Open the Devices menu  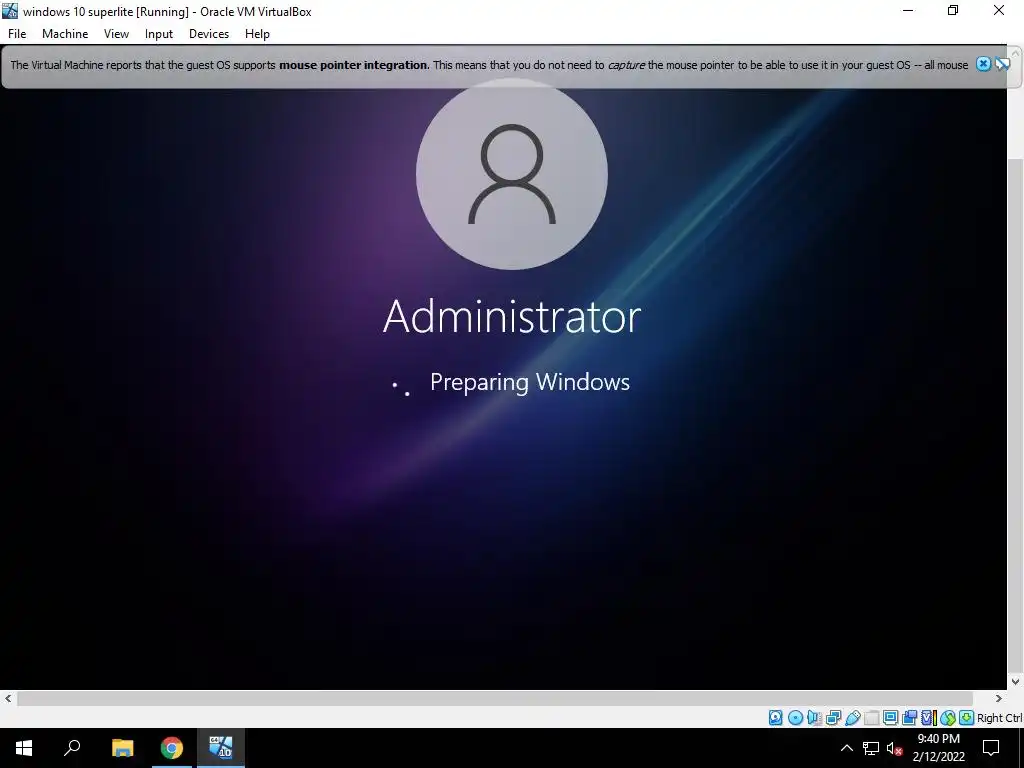[209, 34]
